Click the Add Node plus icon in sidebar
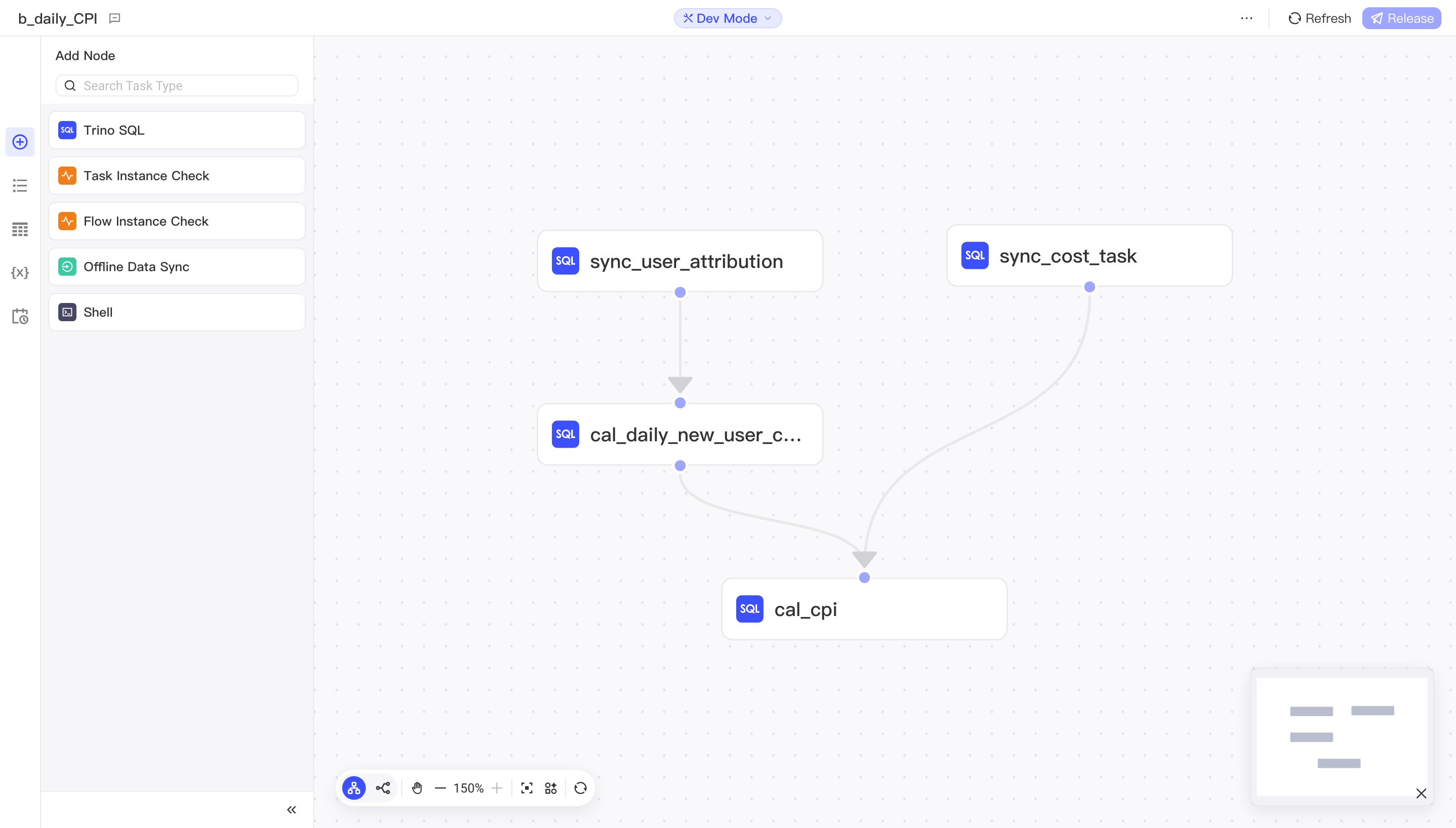The height and width of the screenshot is (828, 1456). coord(20,141)
